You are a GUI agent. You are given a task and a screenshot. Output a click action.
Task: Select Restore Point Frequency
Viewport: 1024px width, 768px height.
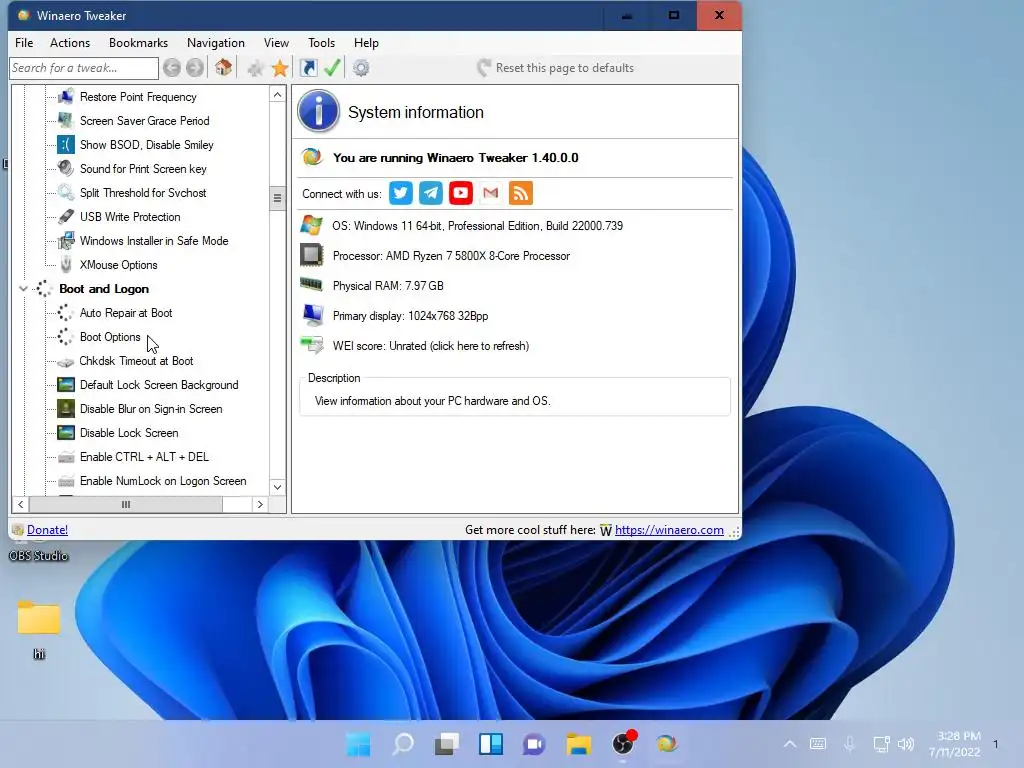[138, 97]
